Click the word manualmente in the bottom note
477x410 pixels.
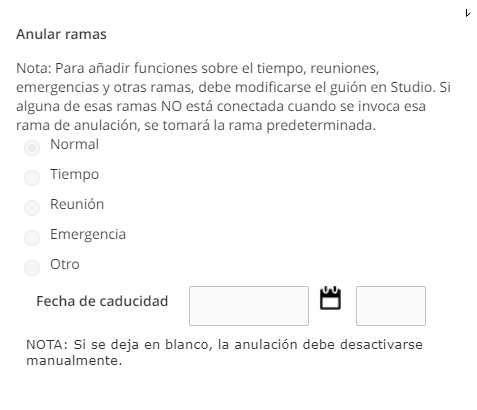tap(74, 360)
